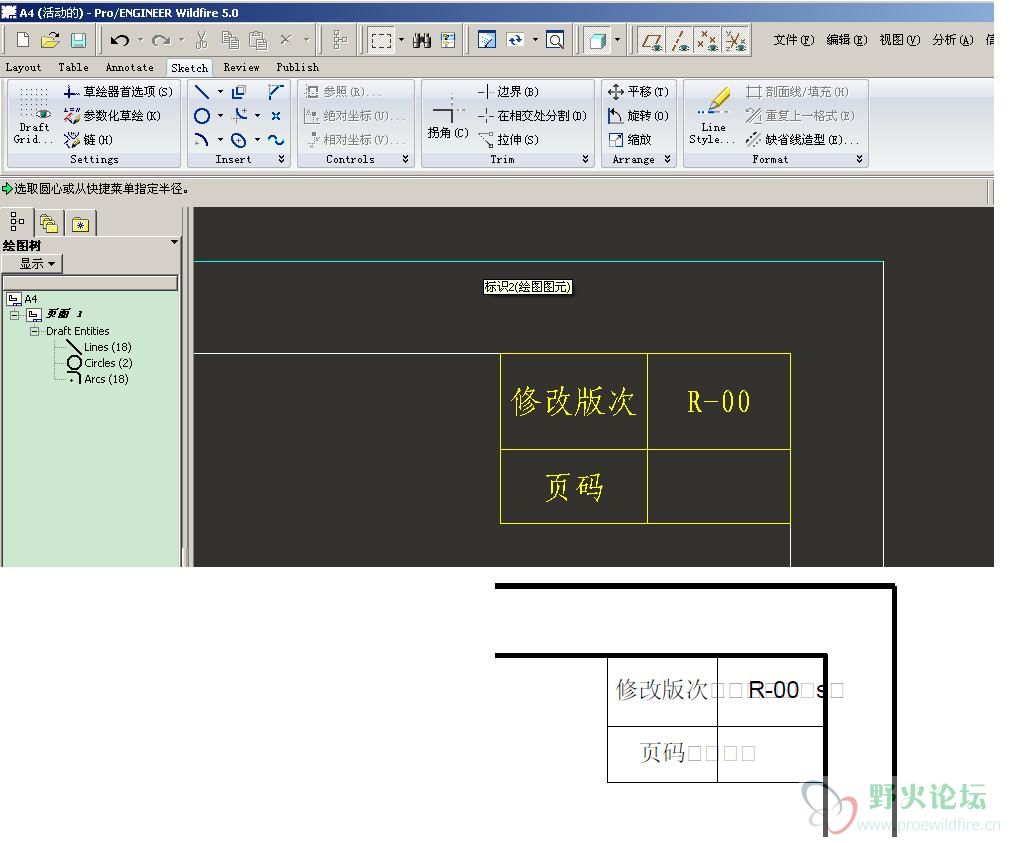Toggle datum plane display icon
The width and height of the screenshot is (1010, 843).
(651, 41)
